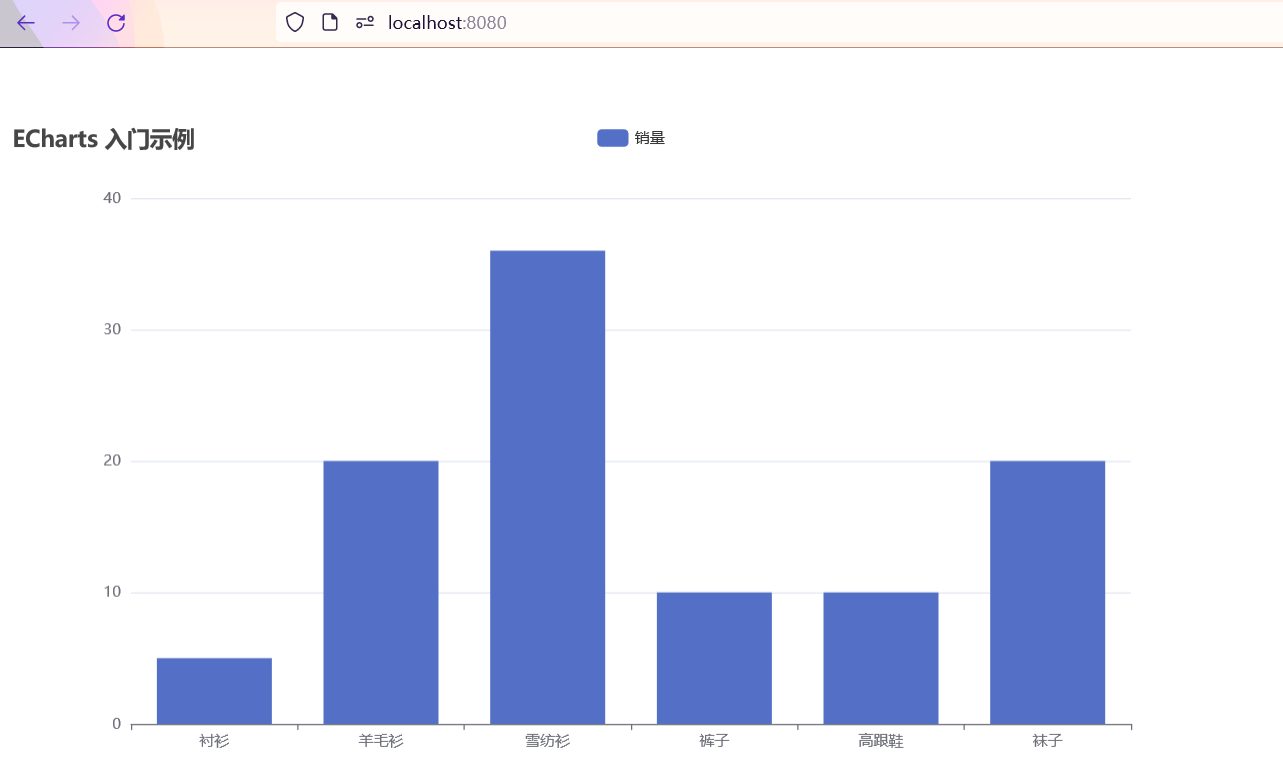Go back using the browser back arrow
The image size is (1283, 776).
click(x=26, y=23)
